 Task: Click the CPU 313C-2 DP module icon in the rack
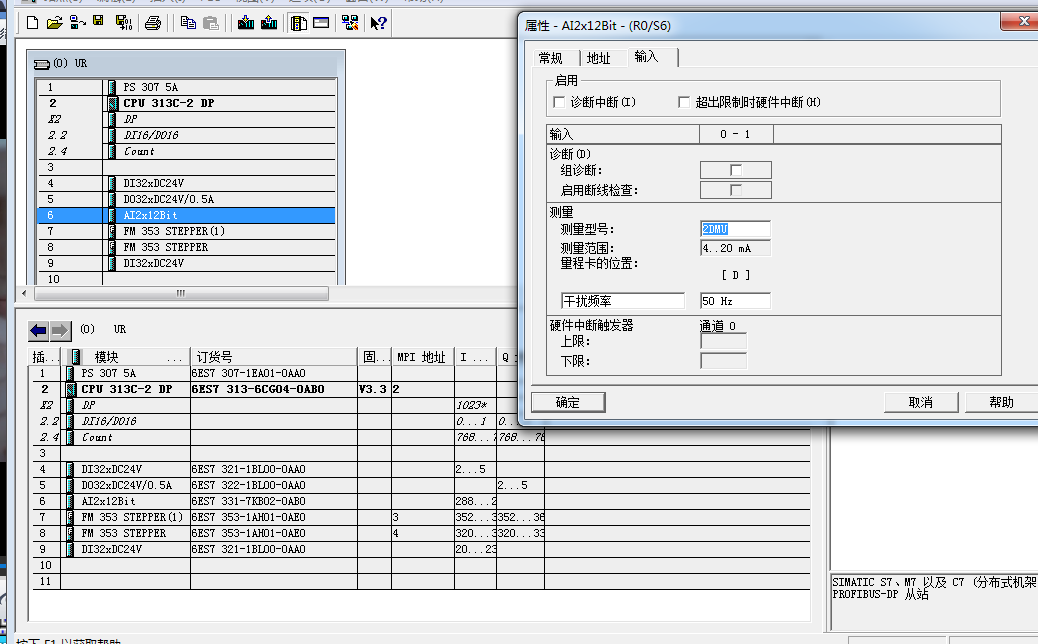tap(112, 103)
